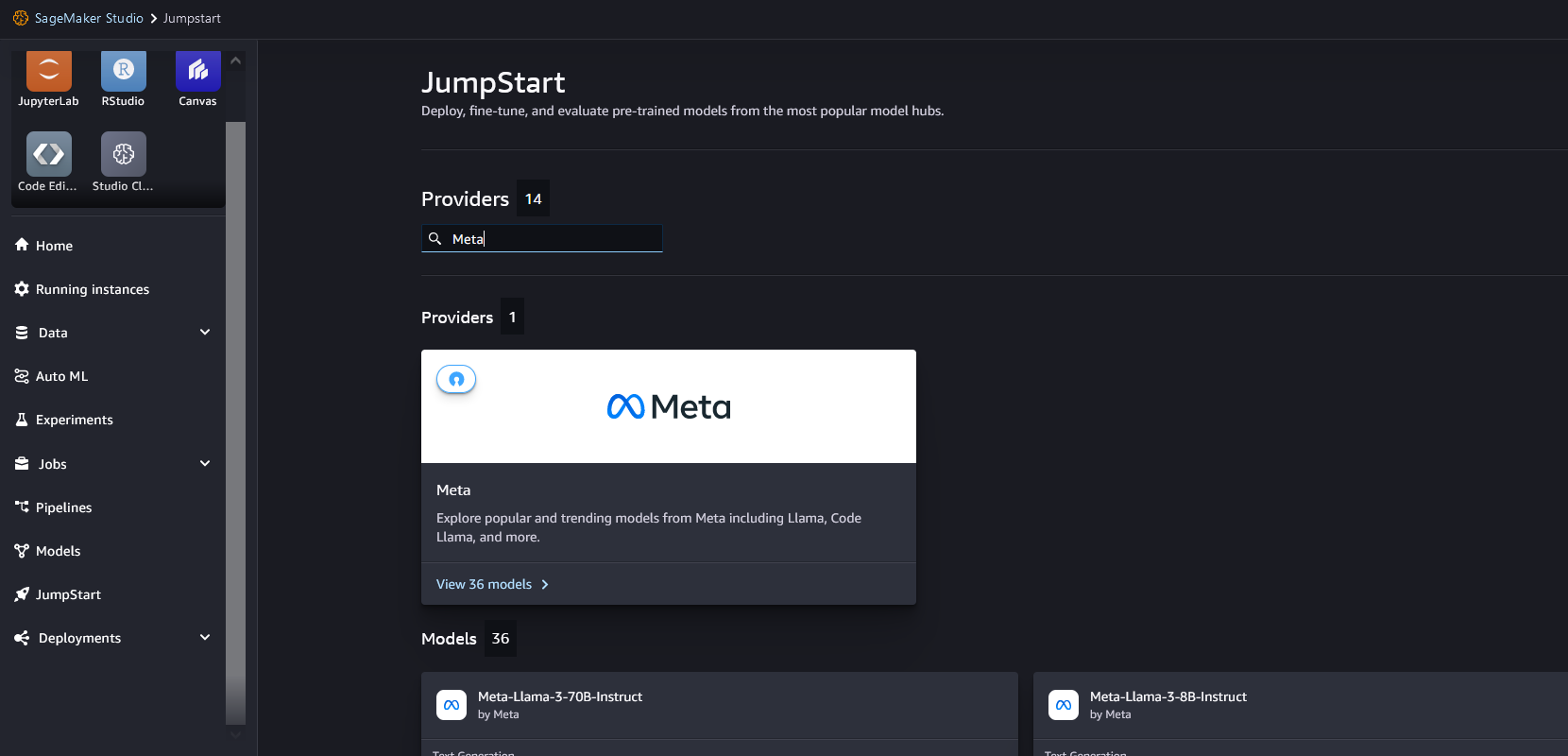Click the Meta card description text
This screenshot has height=756, width=1568.
pyautogui.click(x=649, y=527)
